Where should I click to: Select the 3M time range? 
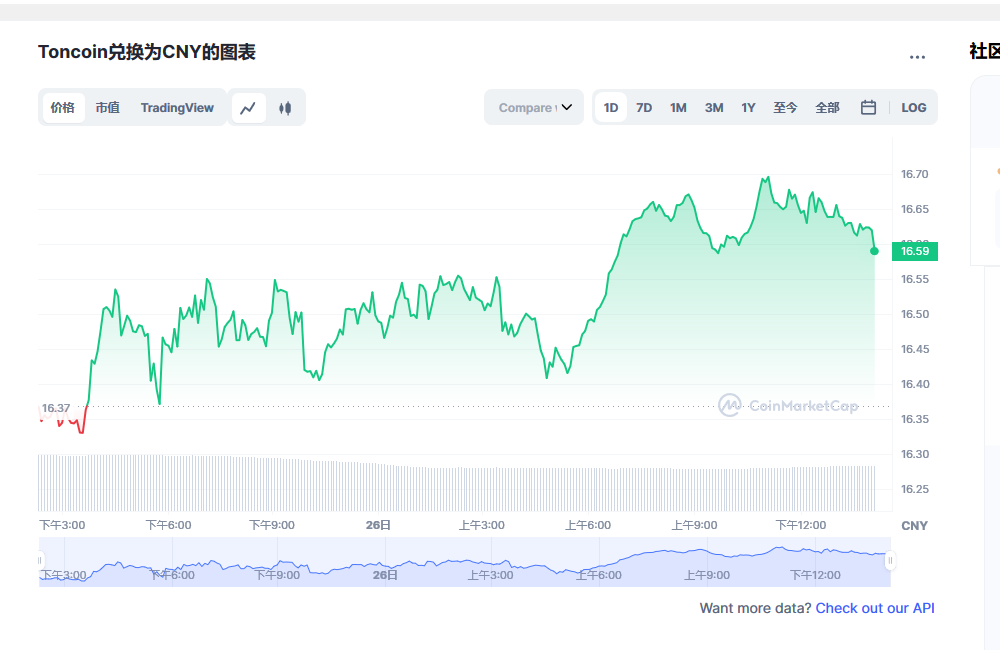coord(714,108)
